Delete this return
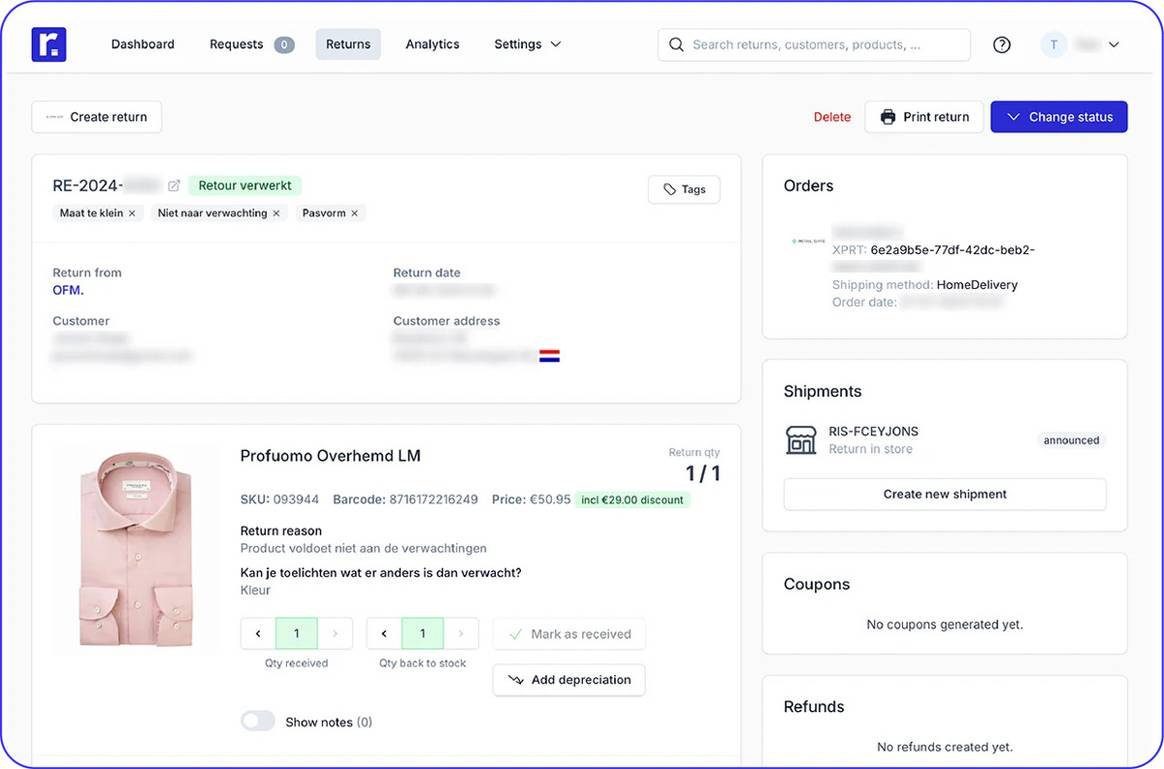 click(832, 117)
